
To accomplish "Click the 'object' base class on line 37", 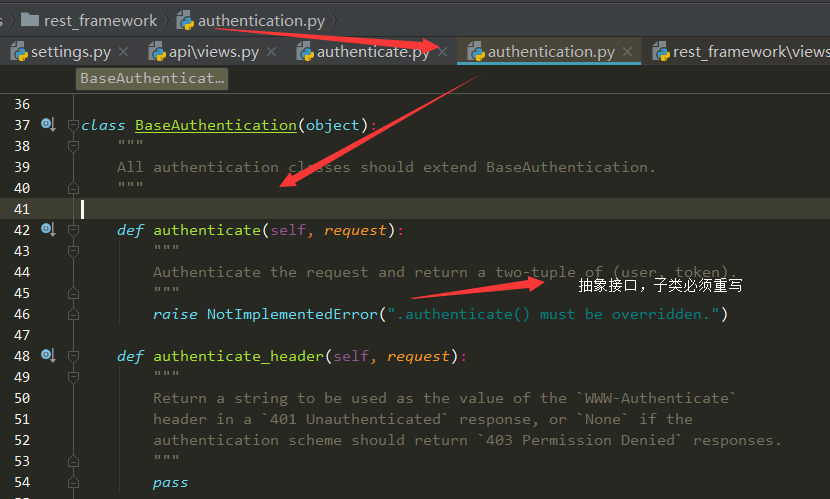I will point(332,125).
